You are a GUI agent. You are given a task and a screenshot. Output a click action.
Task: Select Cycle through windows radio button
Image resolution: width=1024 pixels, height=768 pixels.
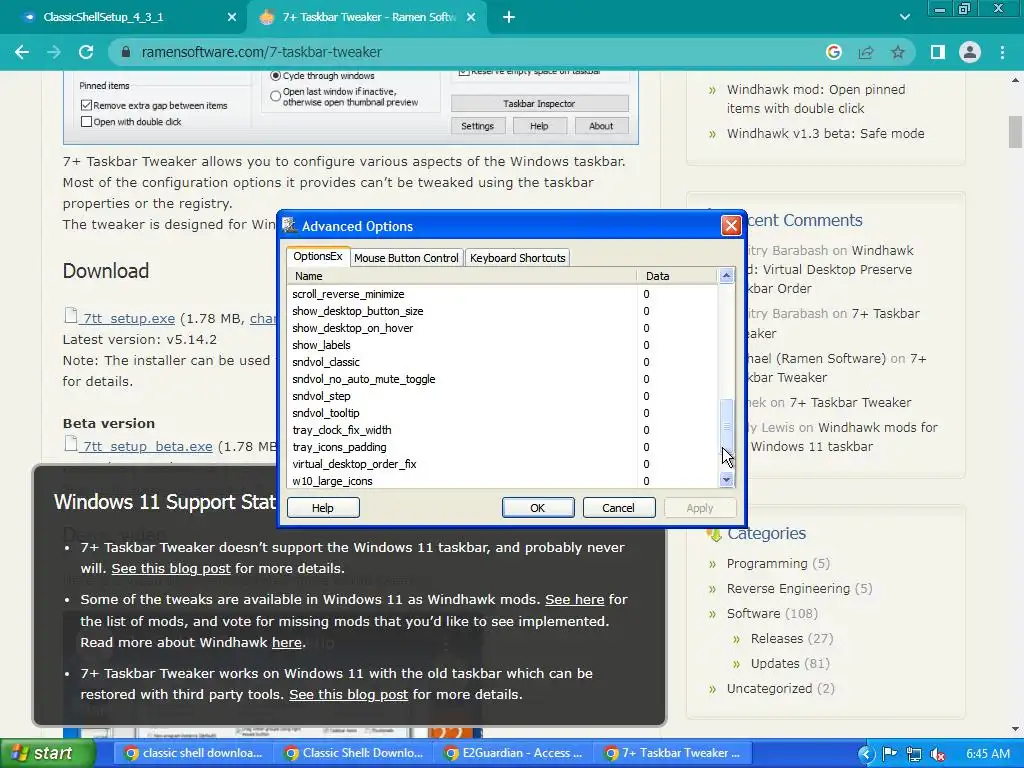tap(276, 76)
